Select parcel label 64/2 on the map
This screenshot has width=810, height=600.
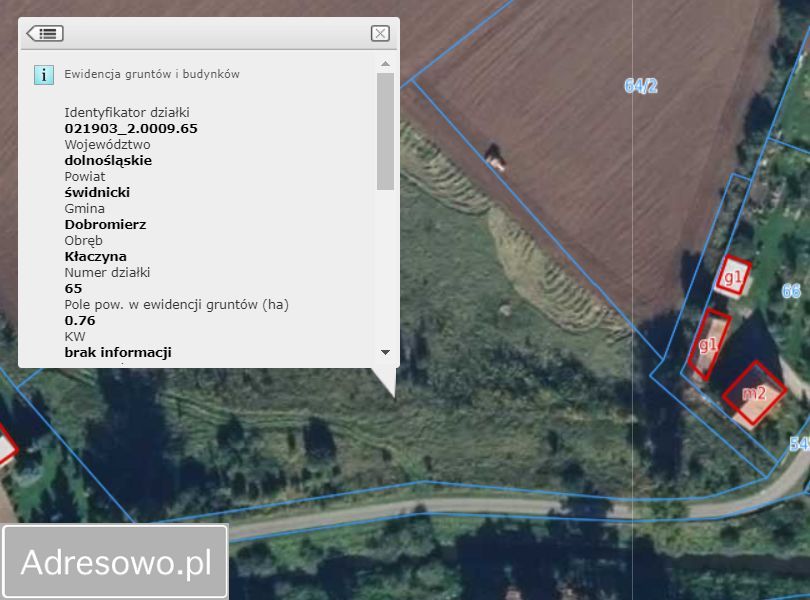(x=641, y=86)
